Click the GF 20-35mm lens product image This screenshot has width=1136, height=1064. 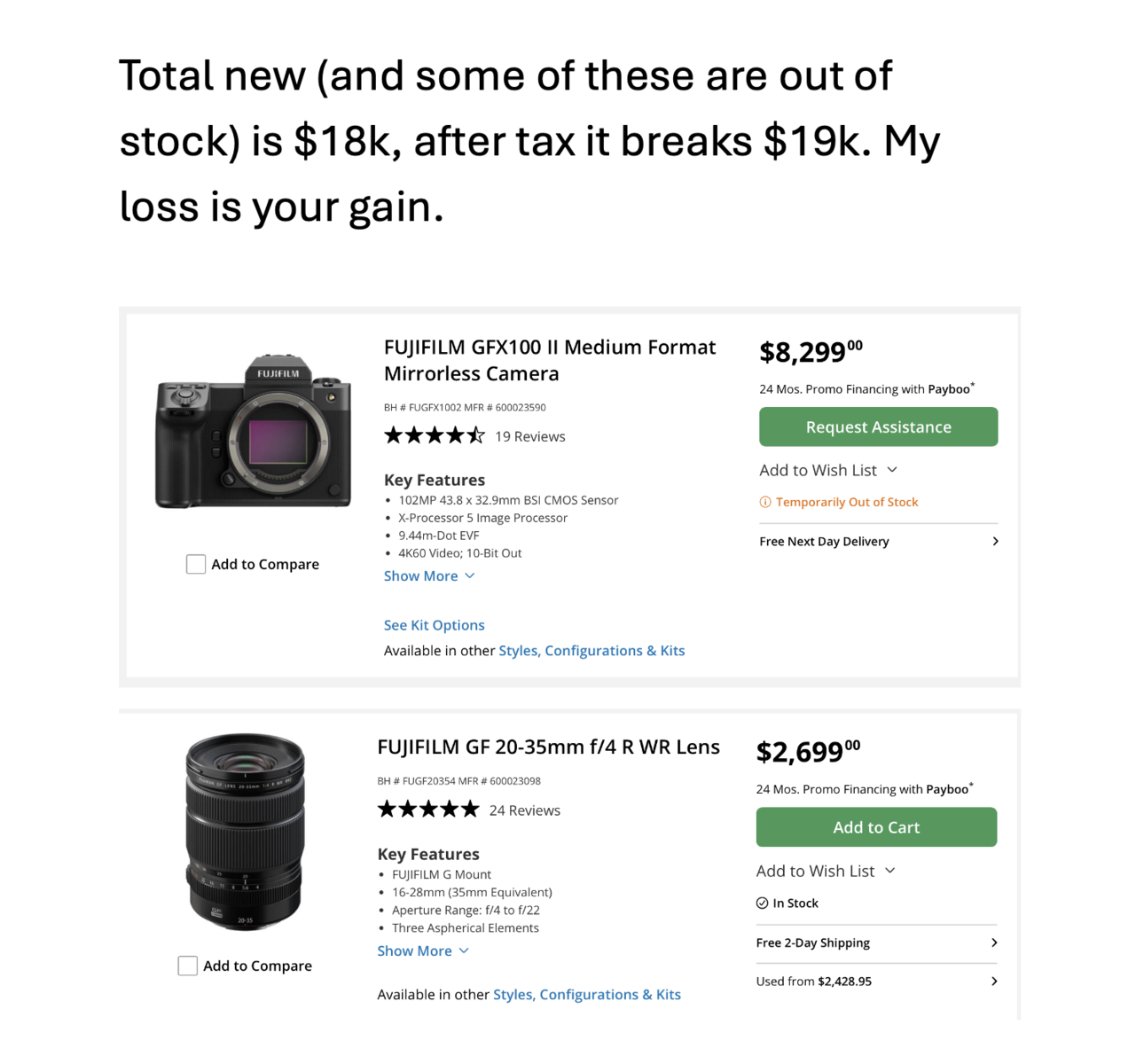pos(246,832)
